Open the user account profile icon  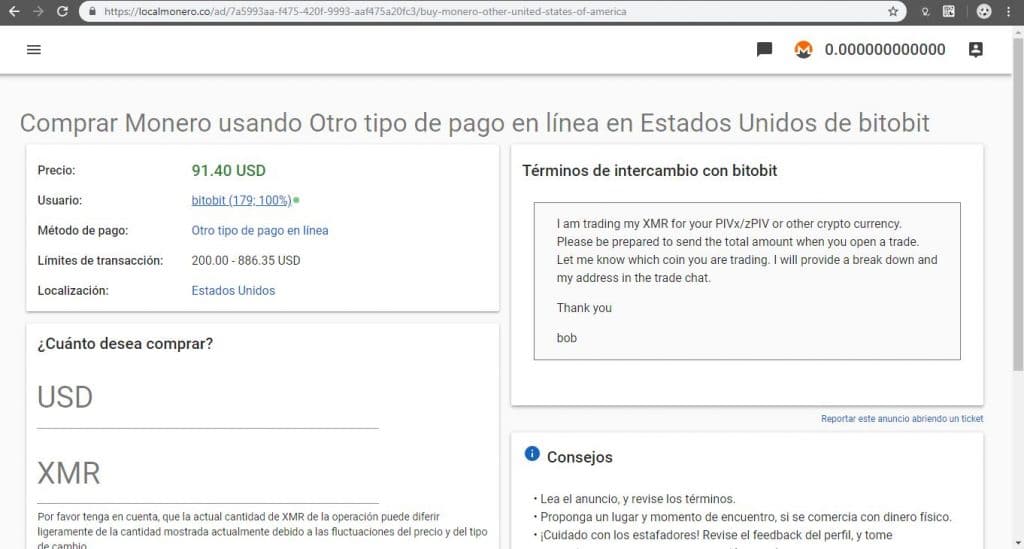[x=976, y=50]
